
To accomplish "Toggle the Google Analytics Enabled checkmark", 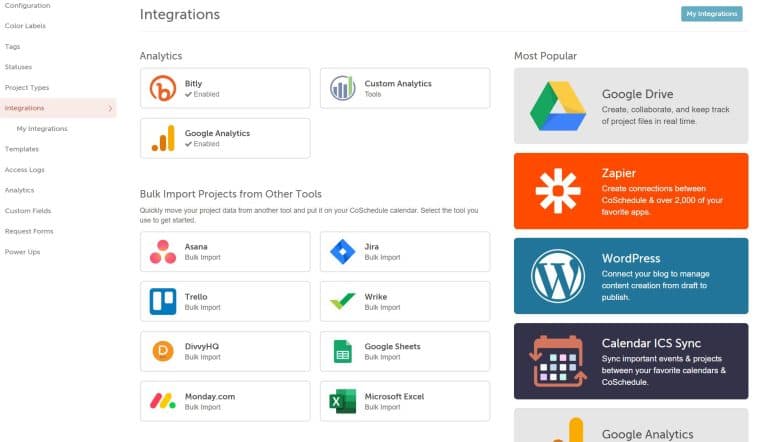I will [x=188, y=144].
